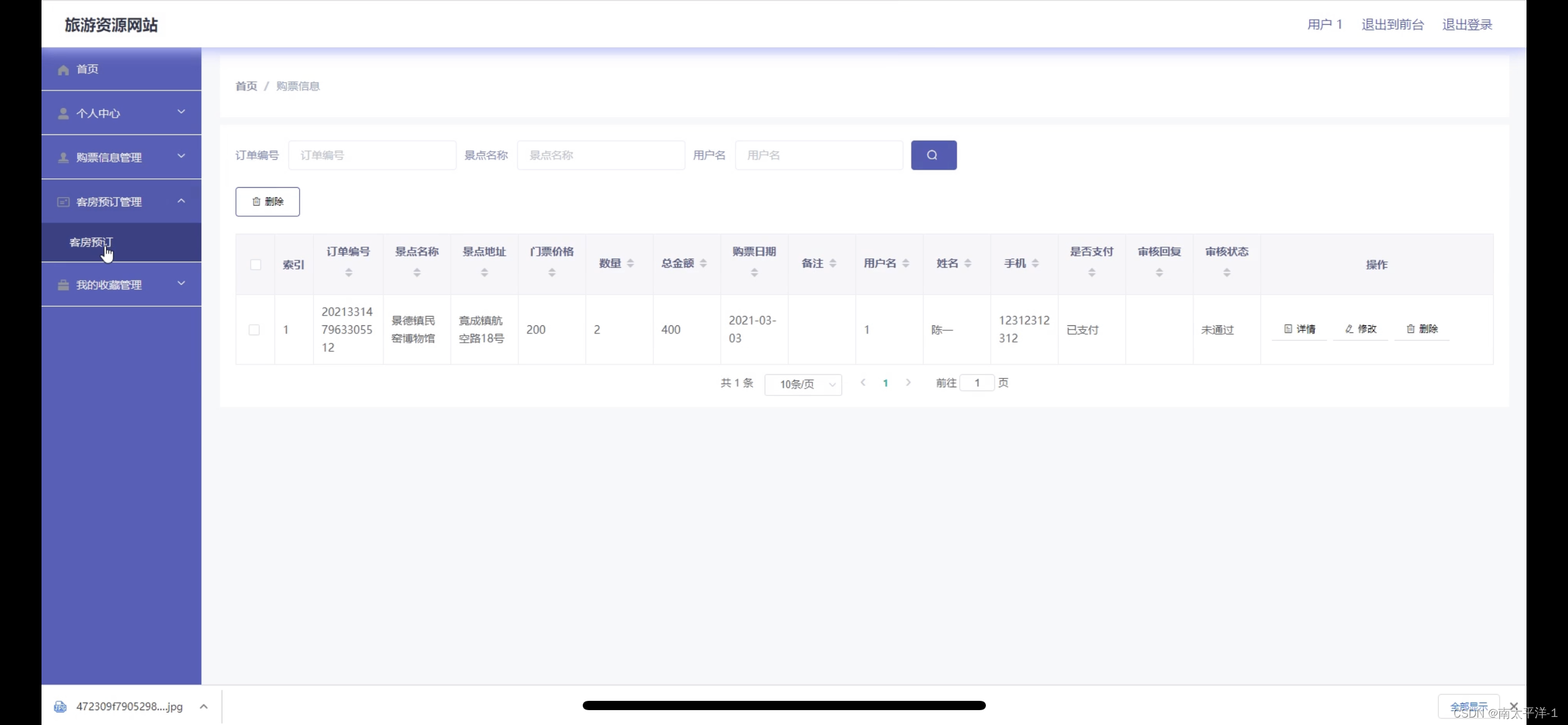Expand the 购票信息管理 menu chevron

pyautogui.click(x=181, y=156)
